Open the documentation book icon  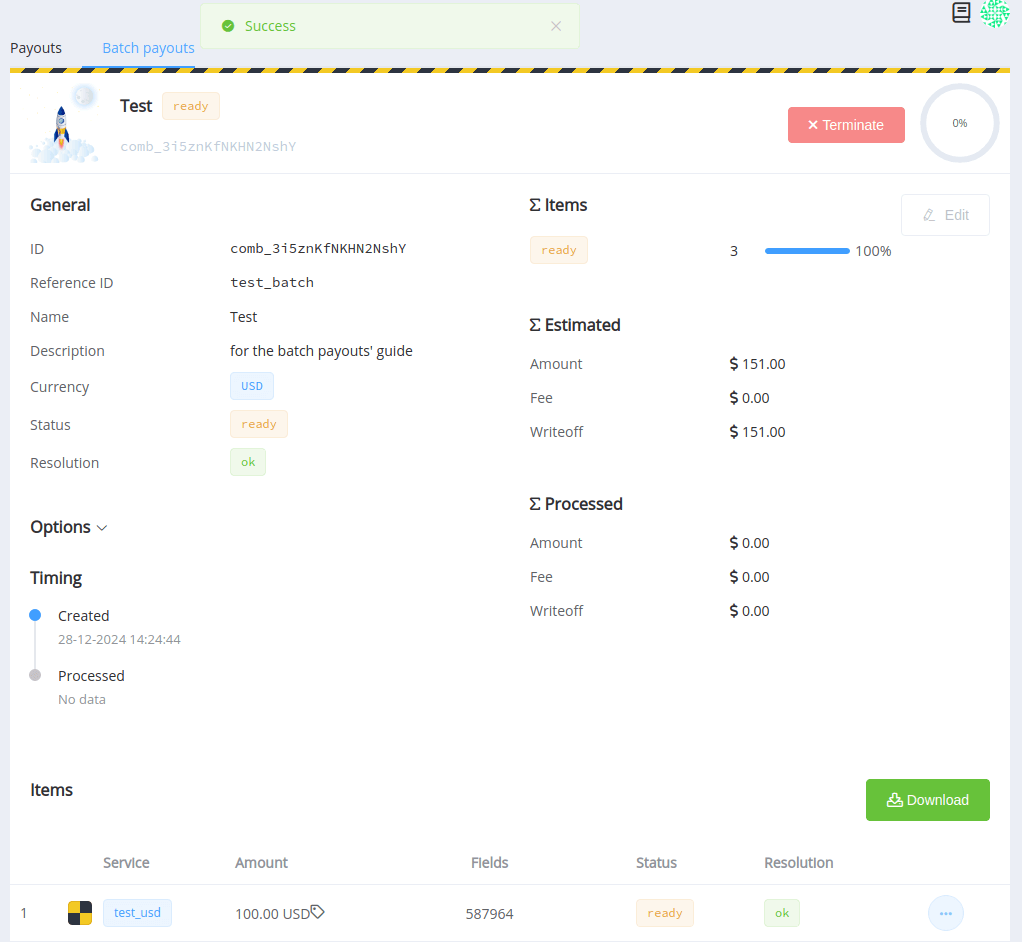click(961, 13)
